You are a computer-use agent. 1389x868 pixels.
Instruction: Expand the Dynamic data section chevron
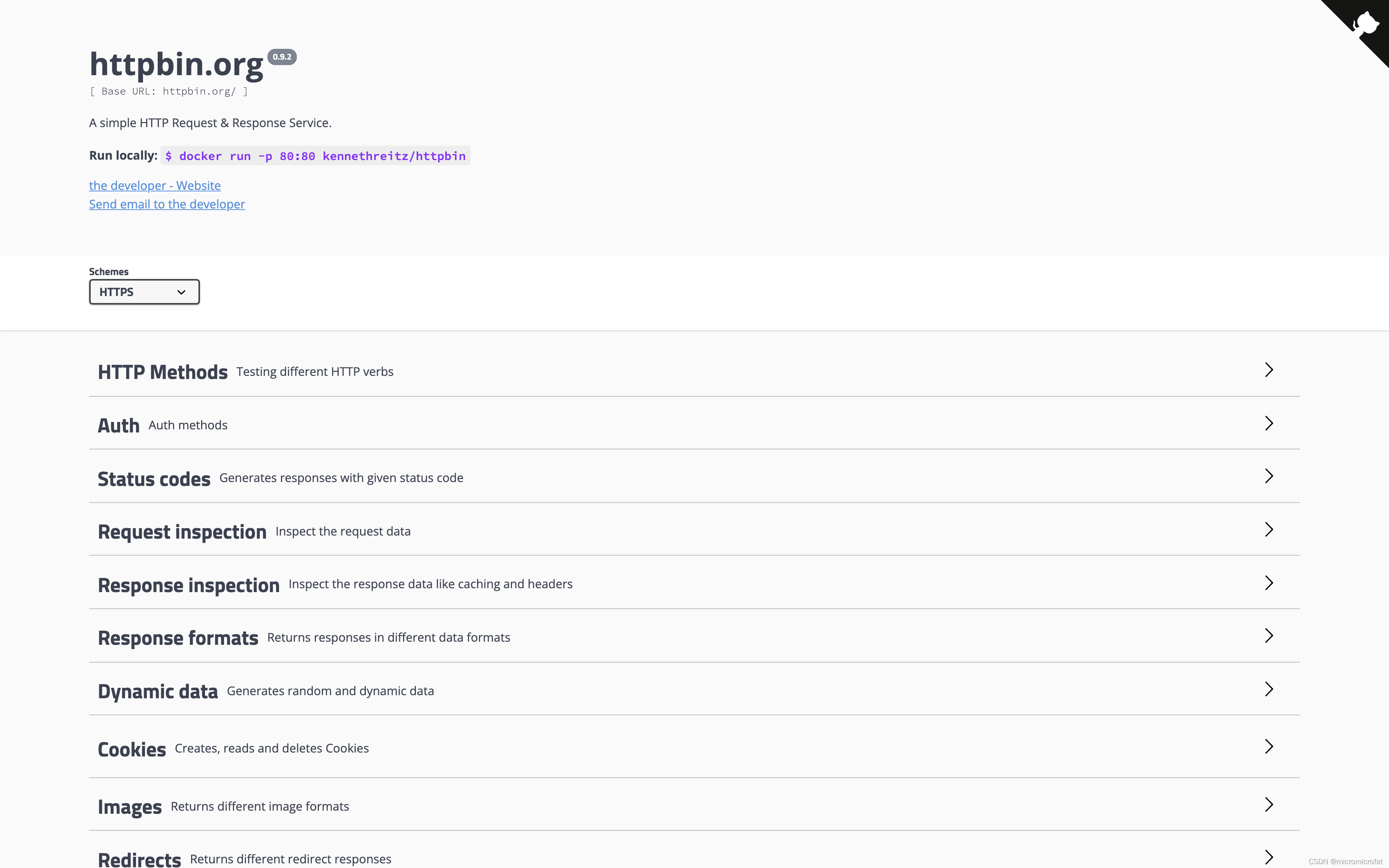click(1269, 689)
